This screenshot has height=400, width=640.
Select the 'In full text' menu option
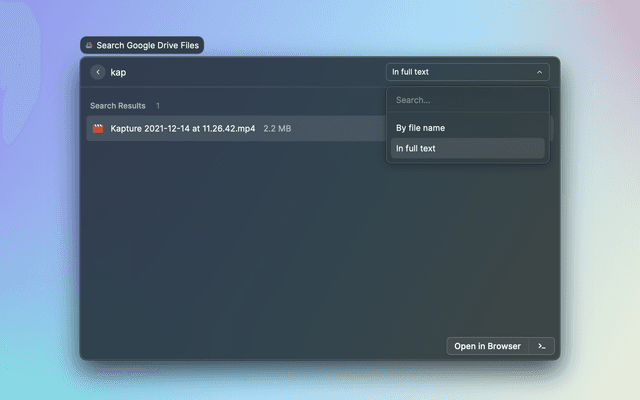pyautogui.click(x=416, y=148)
